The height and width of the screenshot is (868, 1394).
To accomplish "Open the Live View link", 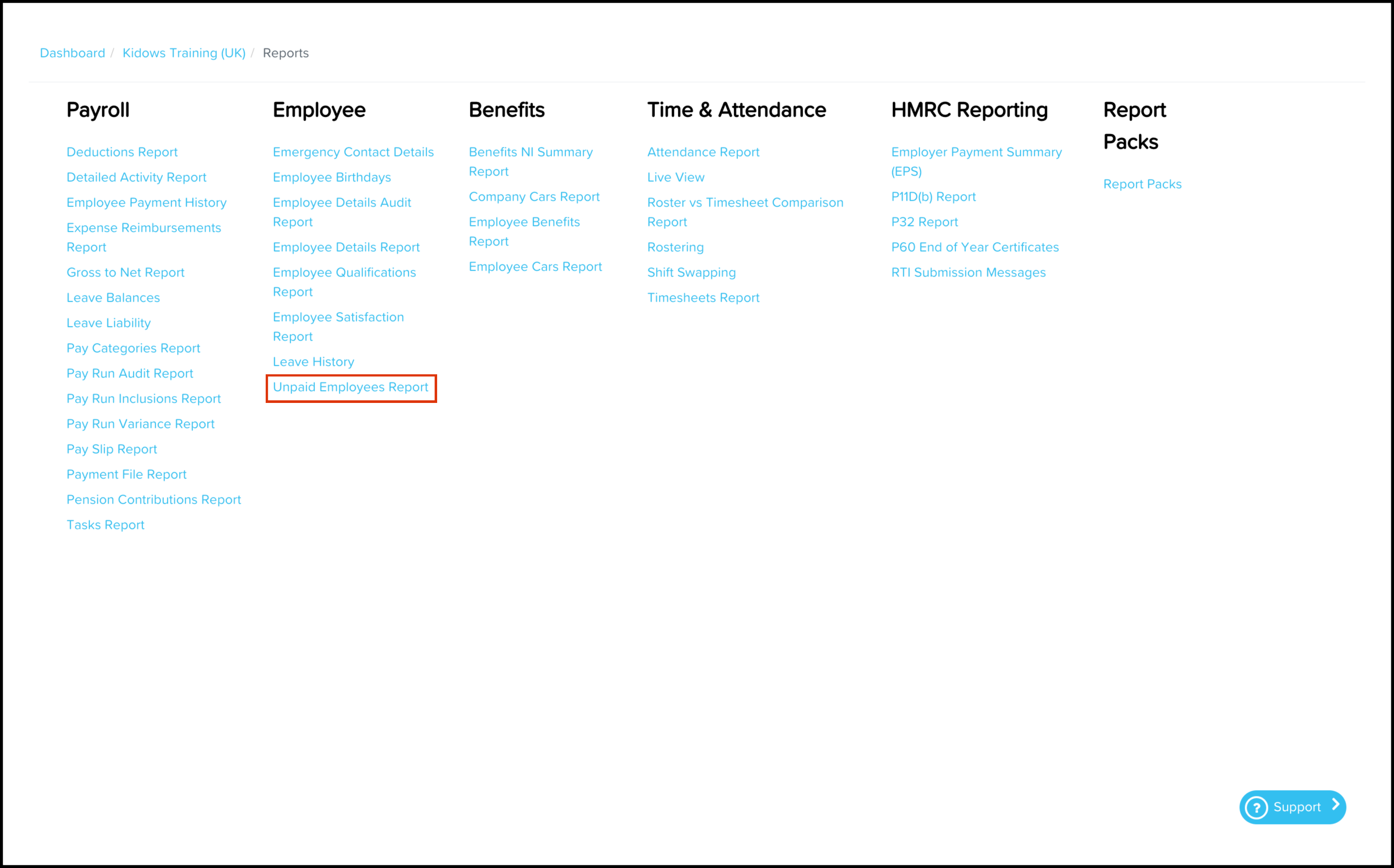I will 676,177.
